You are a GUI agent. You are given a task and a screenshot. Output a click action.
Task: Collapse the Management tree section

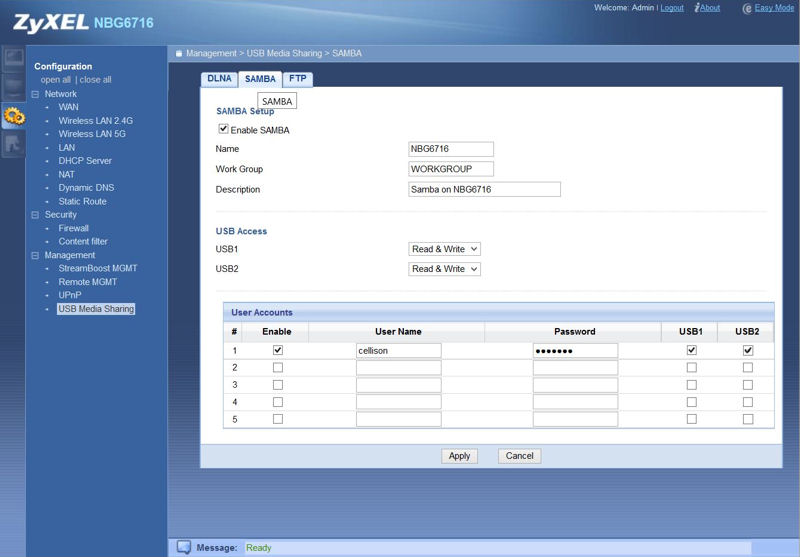(x=35, y=256)
